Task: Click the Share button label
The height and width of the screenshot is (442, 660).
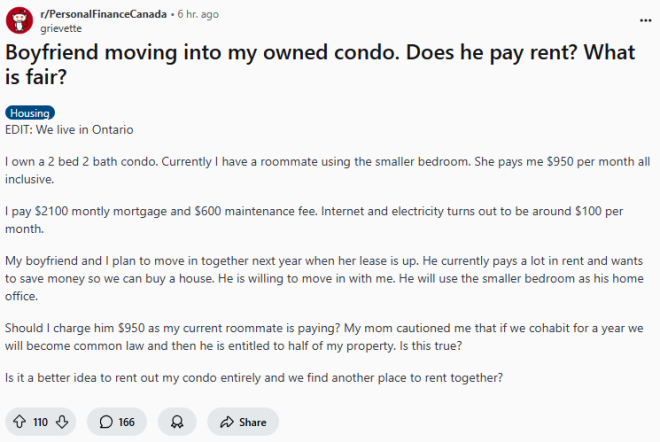Action: 253,422
